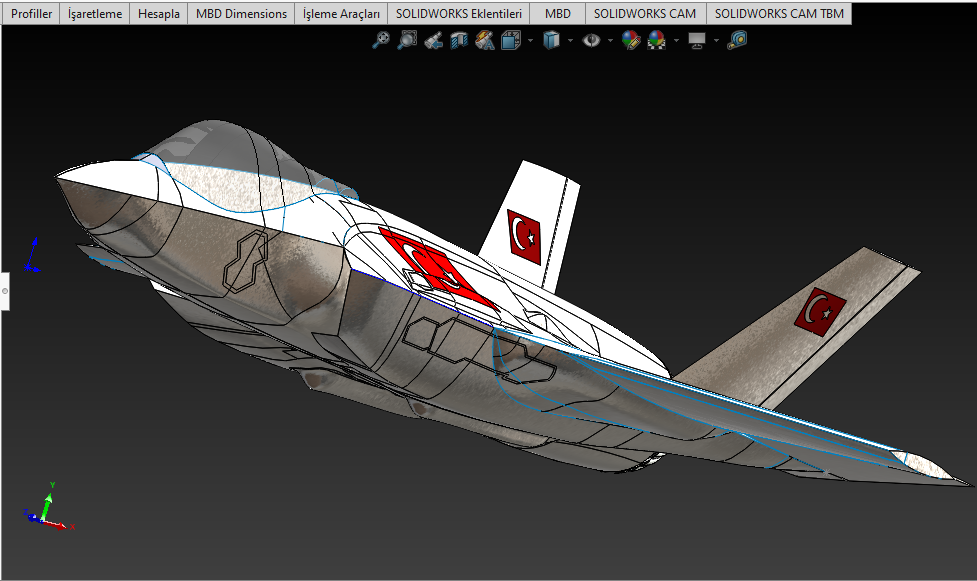Expand the Display Style dropdown arrow

pos(570,41)
